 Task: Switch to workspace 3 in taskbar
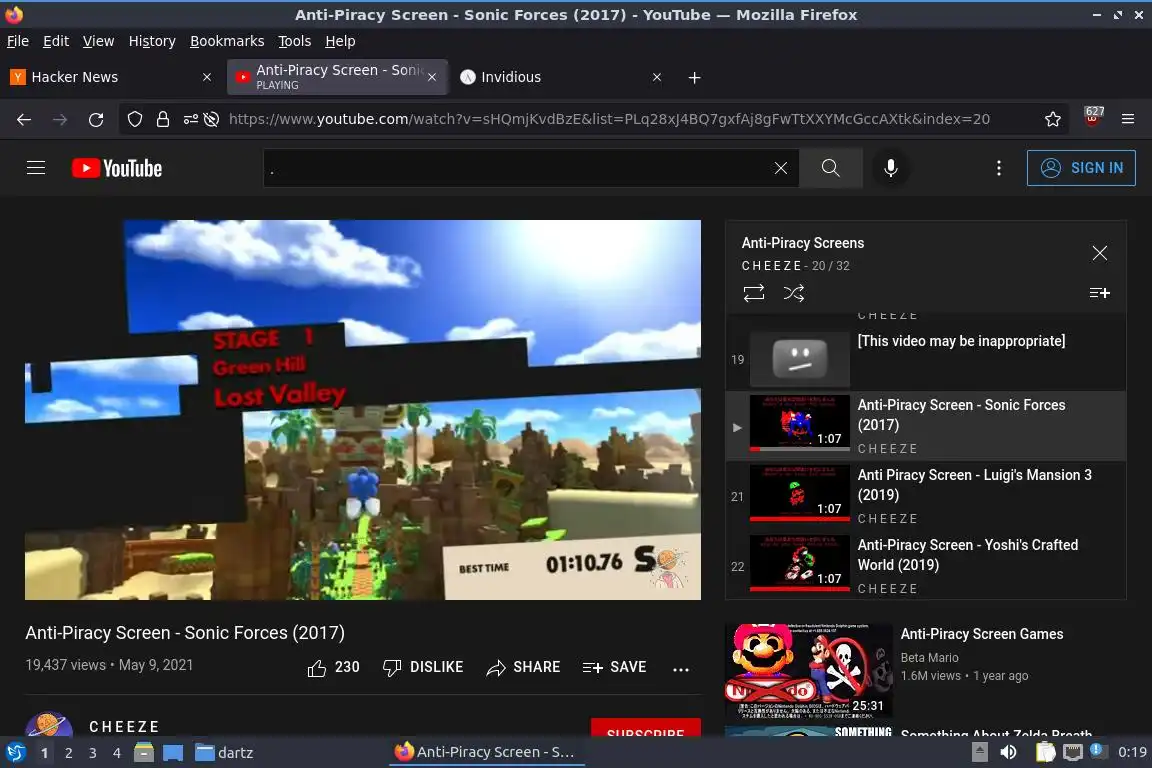click(93, 753)
